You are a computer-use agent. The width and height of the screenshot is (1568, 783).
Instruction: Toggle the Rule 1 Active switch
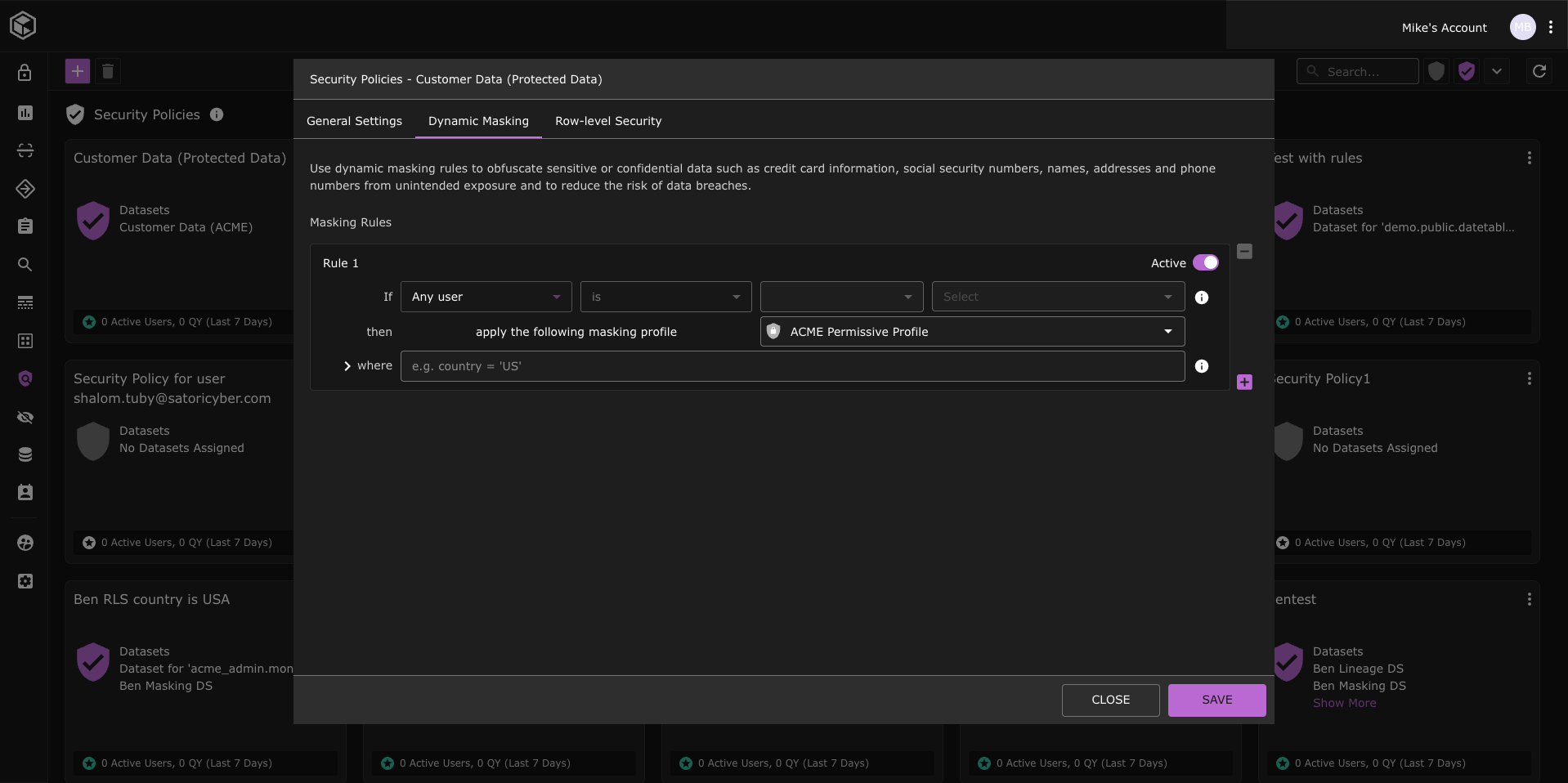[1205, 262]
